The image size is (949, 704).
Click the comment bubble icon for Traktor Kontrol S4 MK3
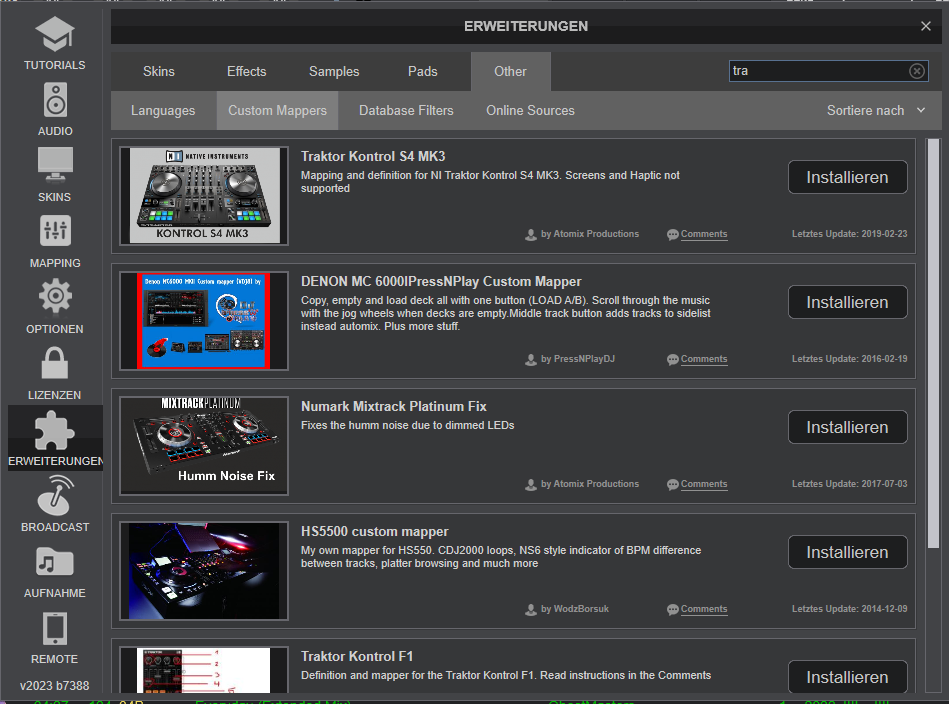click(x=672, y=235)
